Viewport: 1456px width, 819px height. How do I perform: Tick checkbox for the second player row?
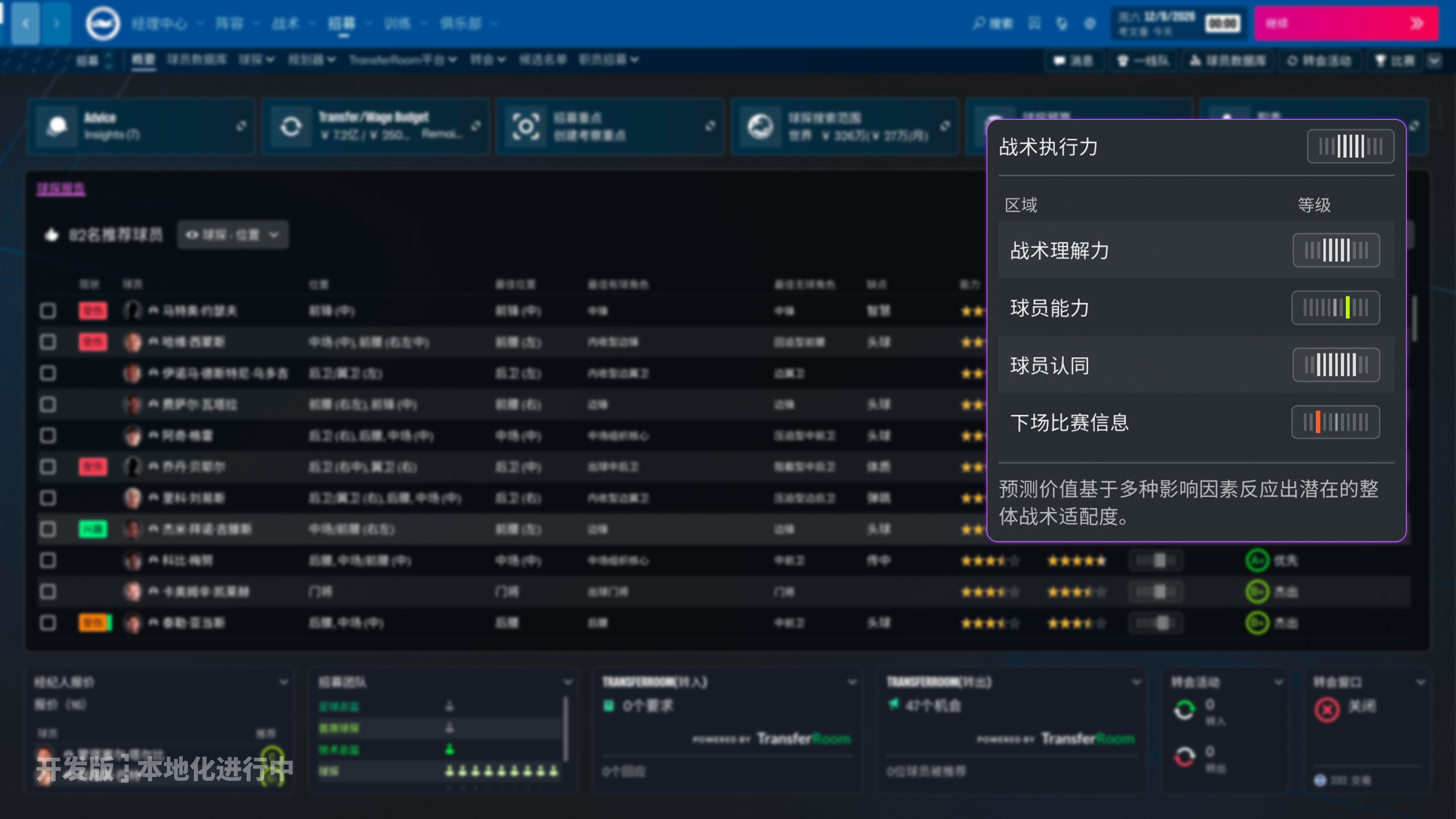pyautogui.click(x=48, y=342)
